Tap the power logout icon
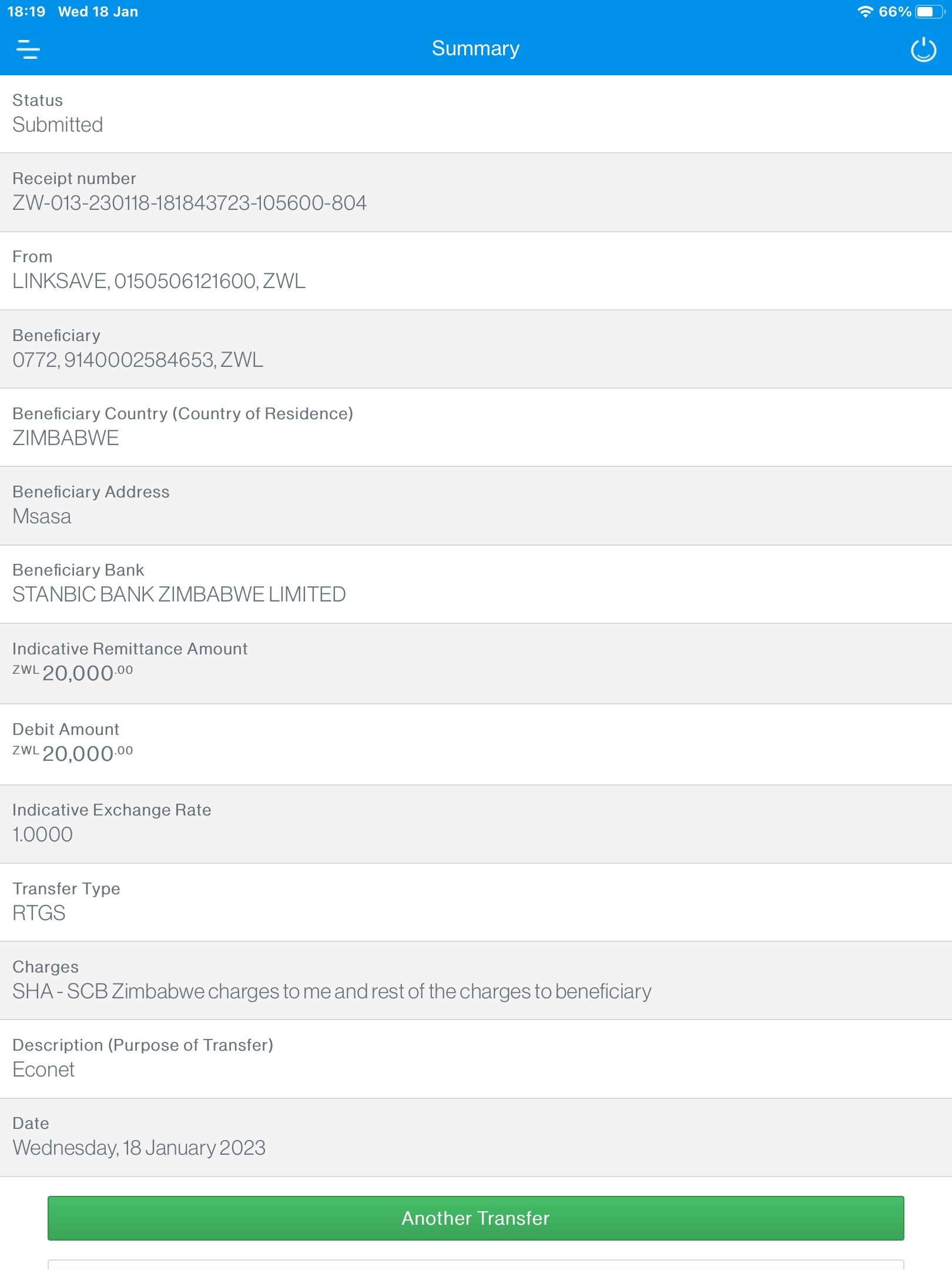Image resolution: width=952 pixels, height=1270 pixels. (923, 49)
